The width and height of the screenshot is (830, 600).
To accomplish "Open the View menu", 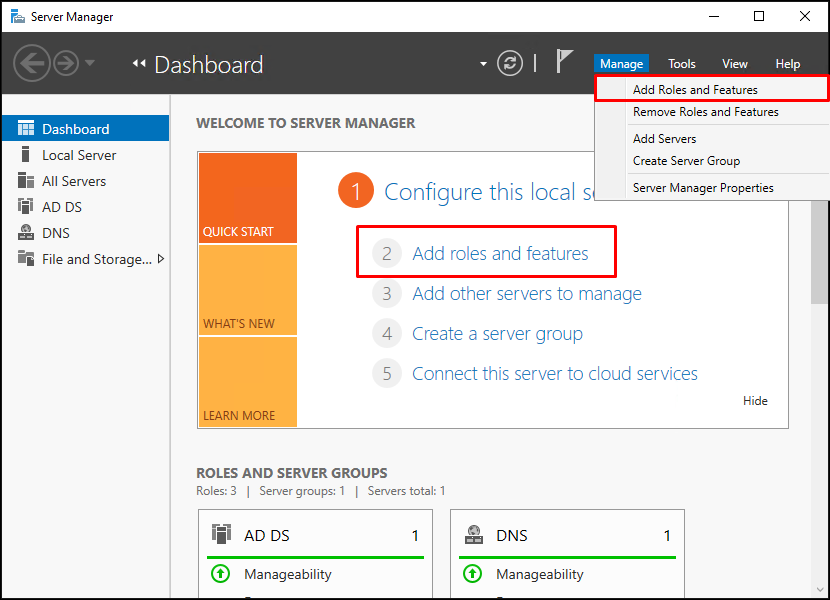I will tap(735, 64).
